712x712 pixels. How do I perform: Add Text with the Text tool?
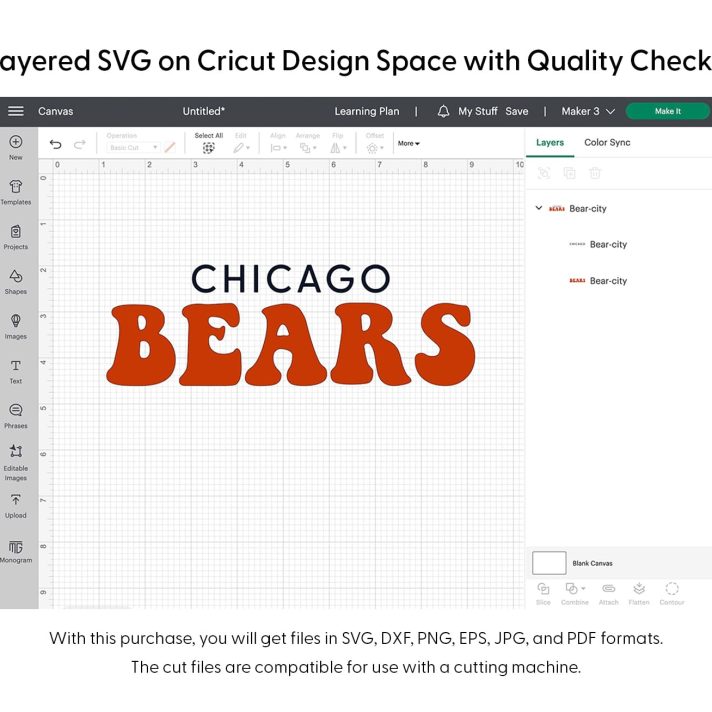16,371
